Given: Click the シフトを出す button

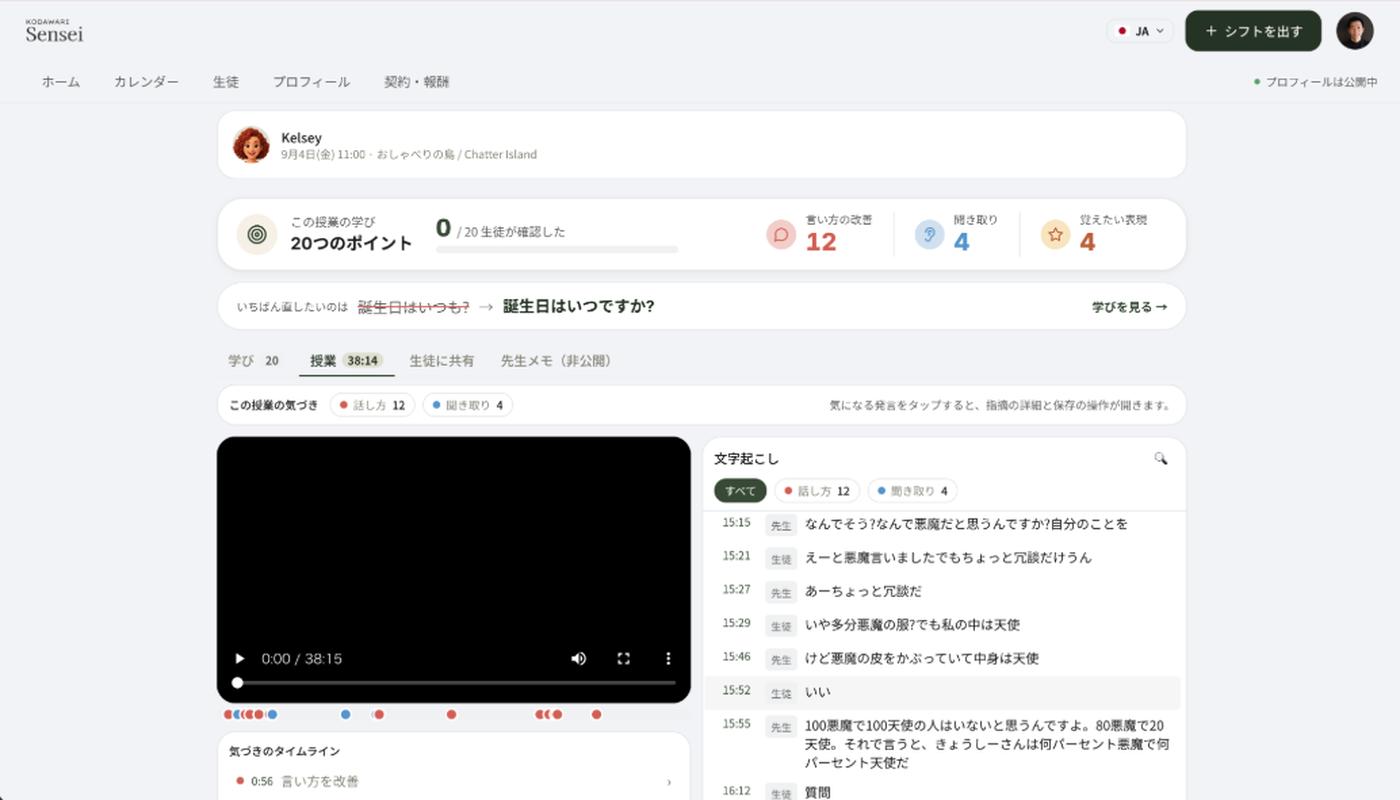Looking at the screenshot, I should click(1253, 31).
